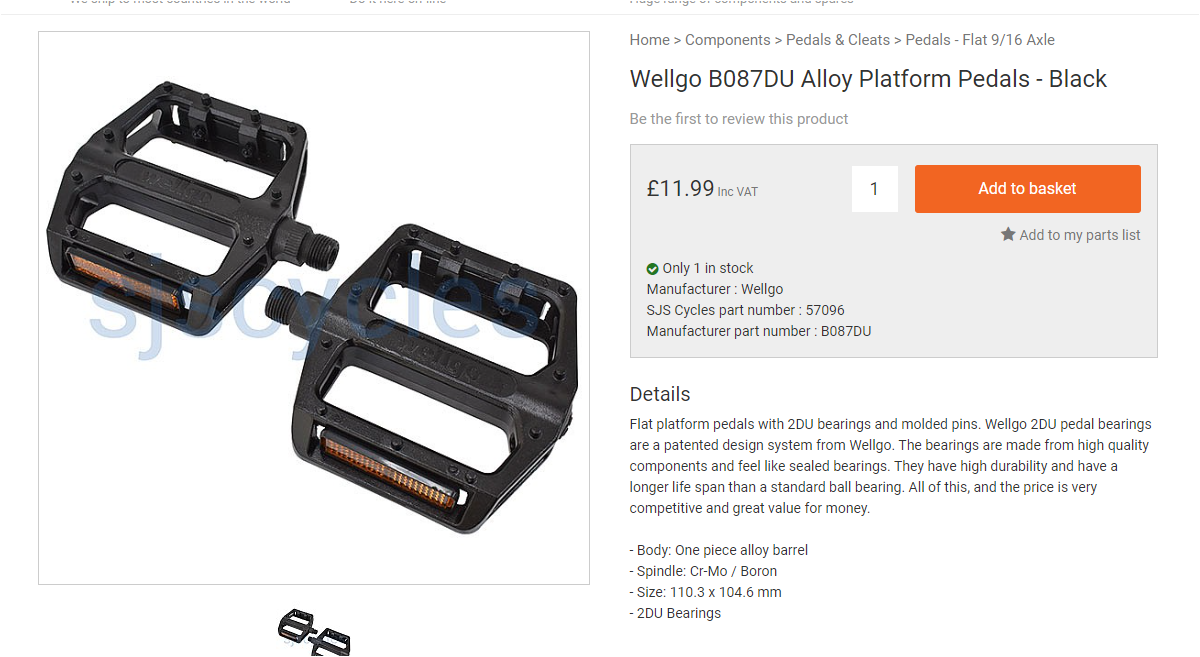
Task: Click the Details section heading
Action: 660,394
